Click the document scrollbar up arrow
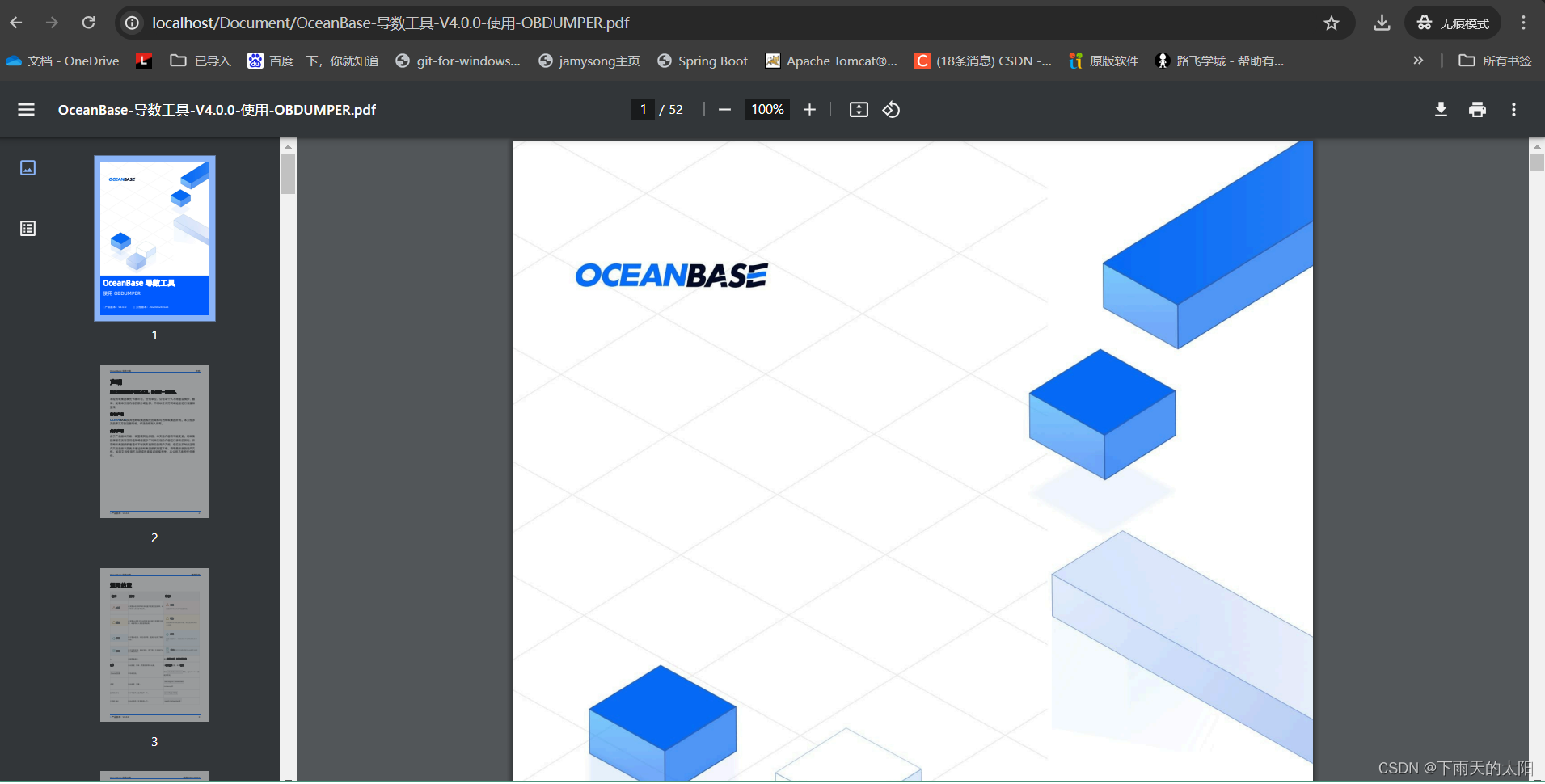1545x784 pixels. [x=1537, y=146]
